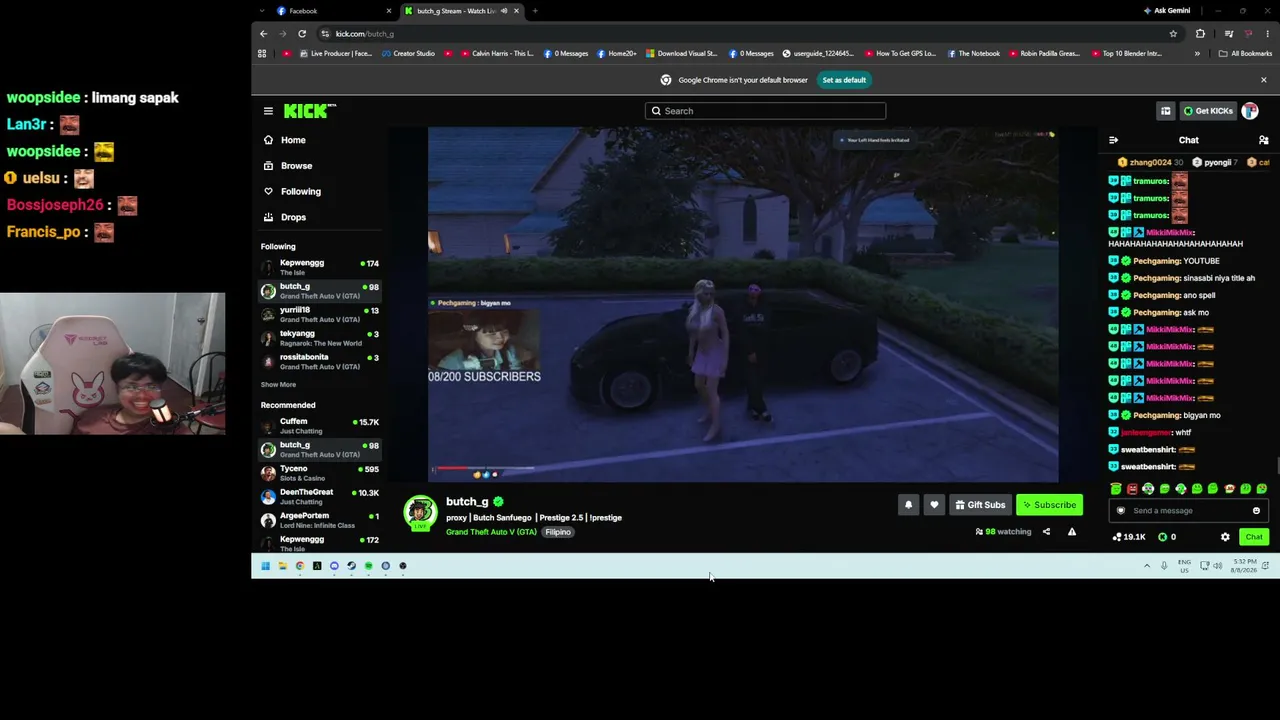This screenshot has height=720, width=1280.
Task: Select the Filipino language tag
Action: pos(558,532)
